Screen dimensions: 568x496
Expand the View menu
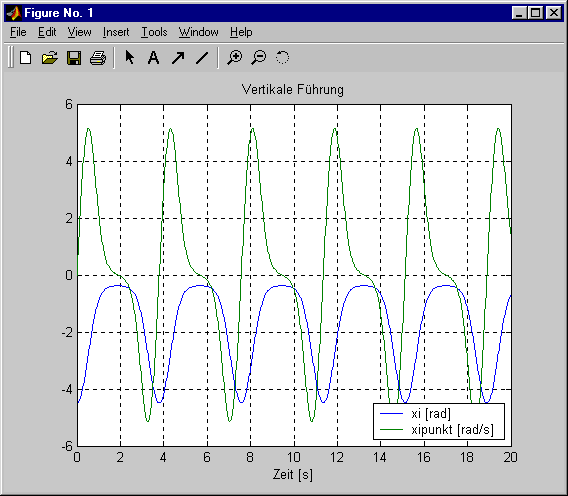point(79,32)
